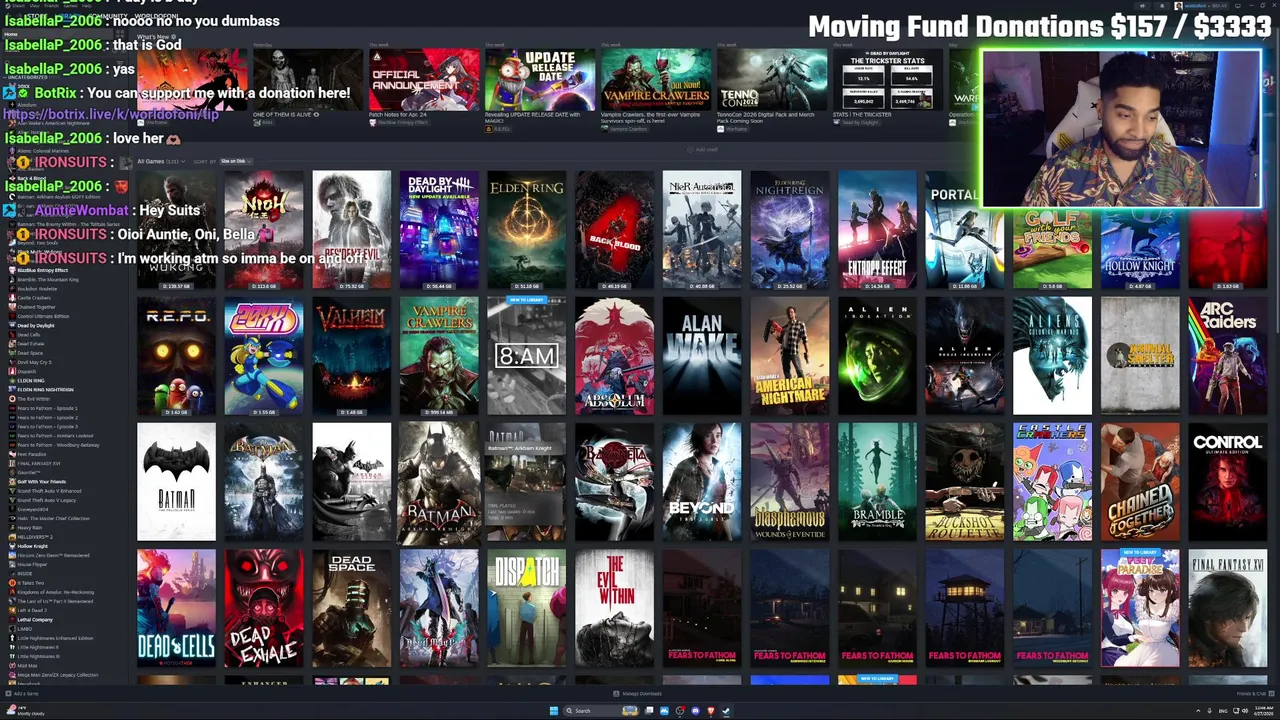Select the Alan Wake cover
The height and width of the screenshot is (720, 1280).
click(x=702, y=356)
